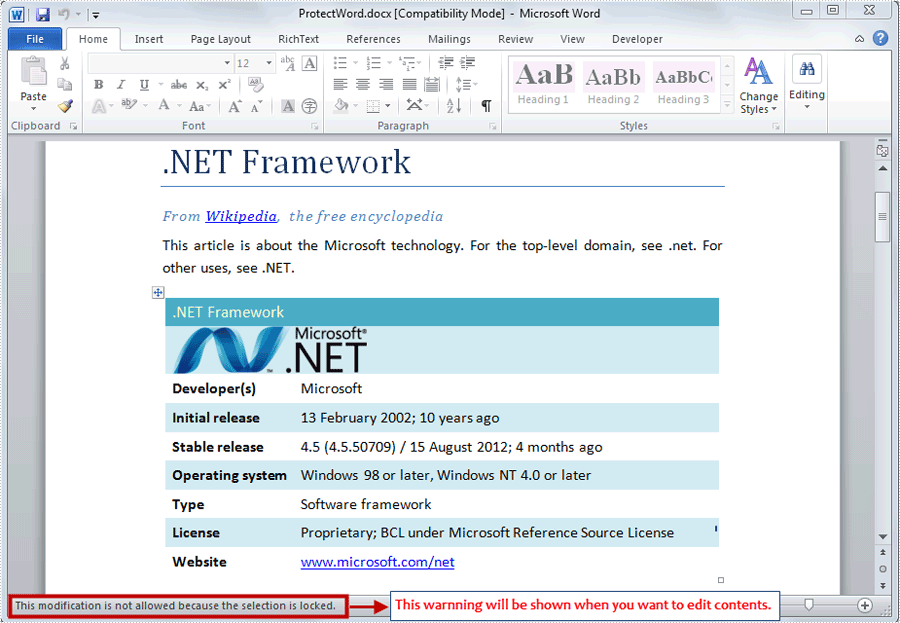This screenshot has width=900, height=623.
Task: Switch to the References tab
Action: point(373,39)
